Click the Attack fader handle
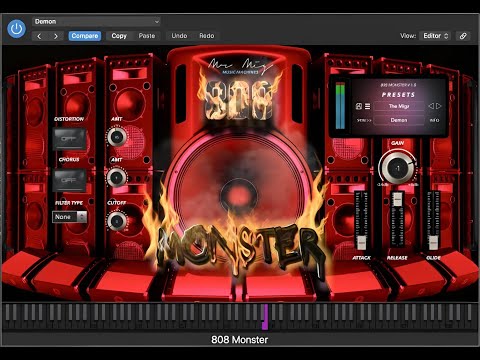The image size is (480, 360). (361, 242)
